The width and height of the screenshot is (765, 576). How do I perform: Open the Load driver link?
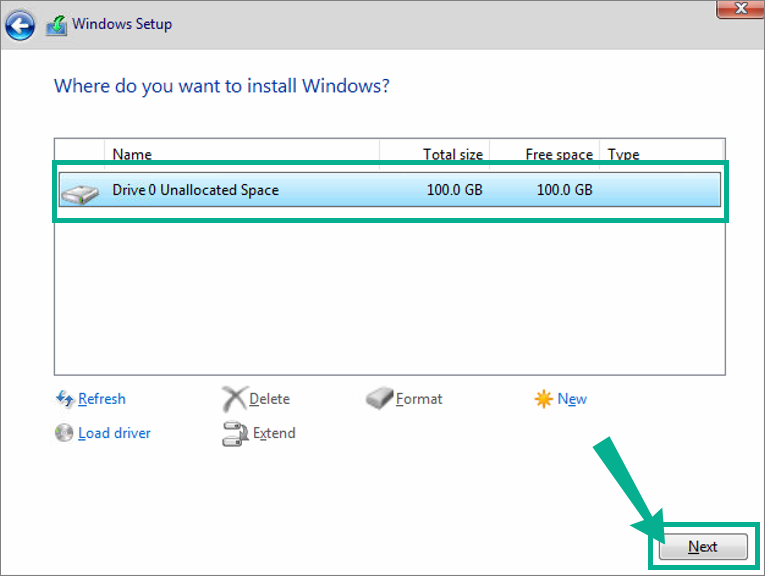pyautogui.click(x=114, y=433)
